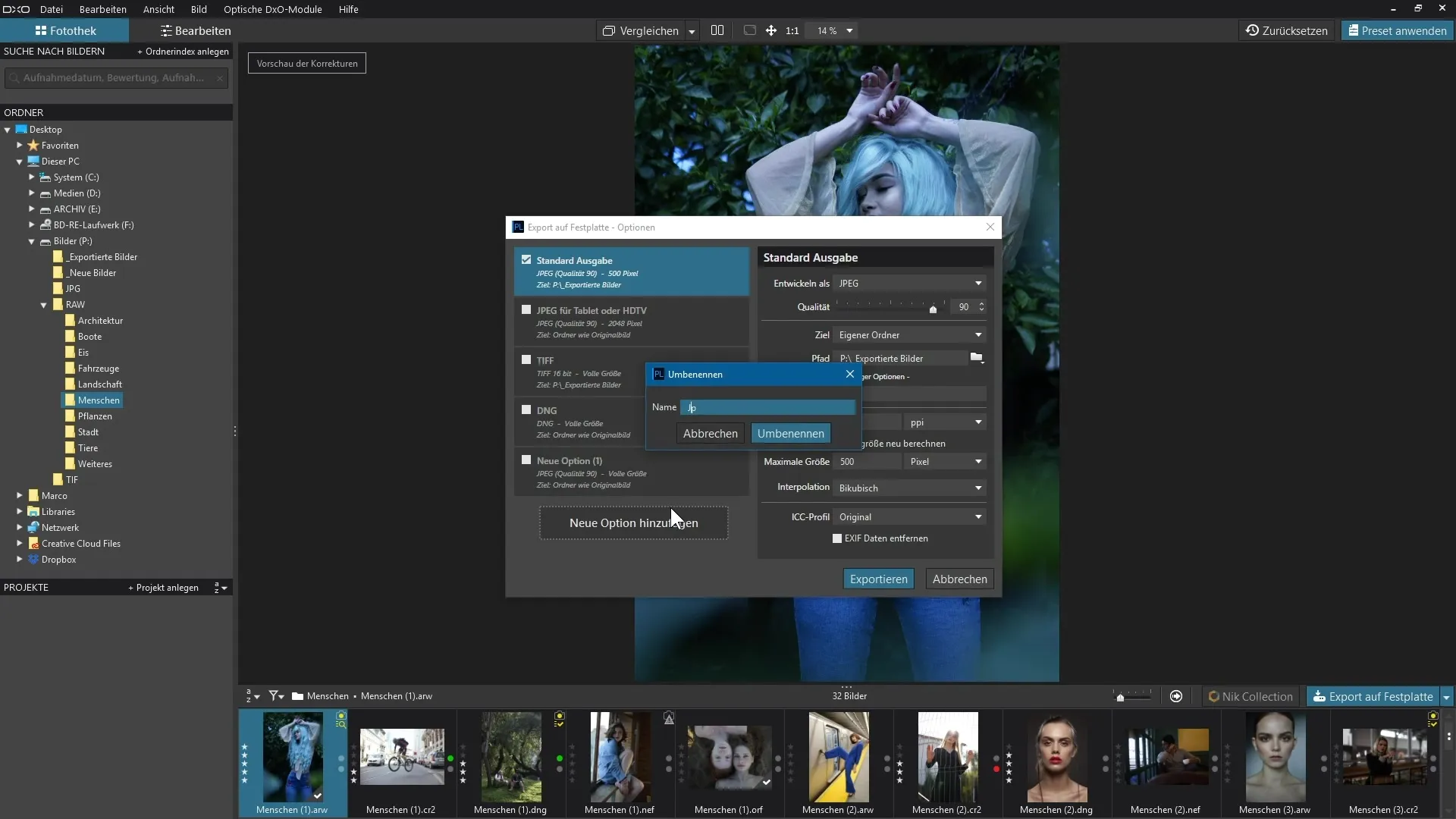Open the filmstrip sort order icon

point(253,696)
